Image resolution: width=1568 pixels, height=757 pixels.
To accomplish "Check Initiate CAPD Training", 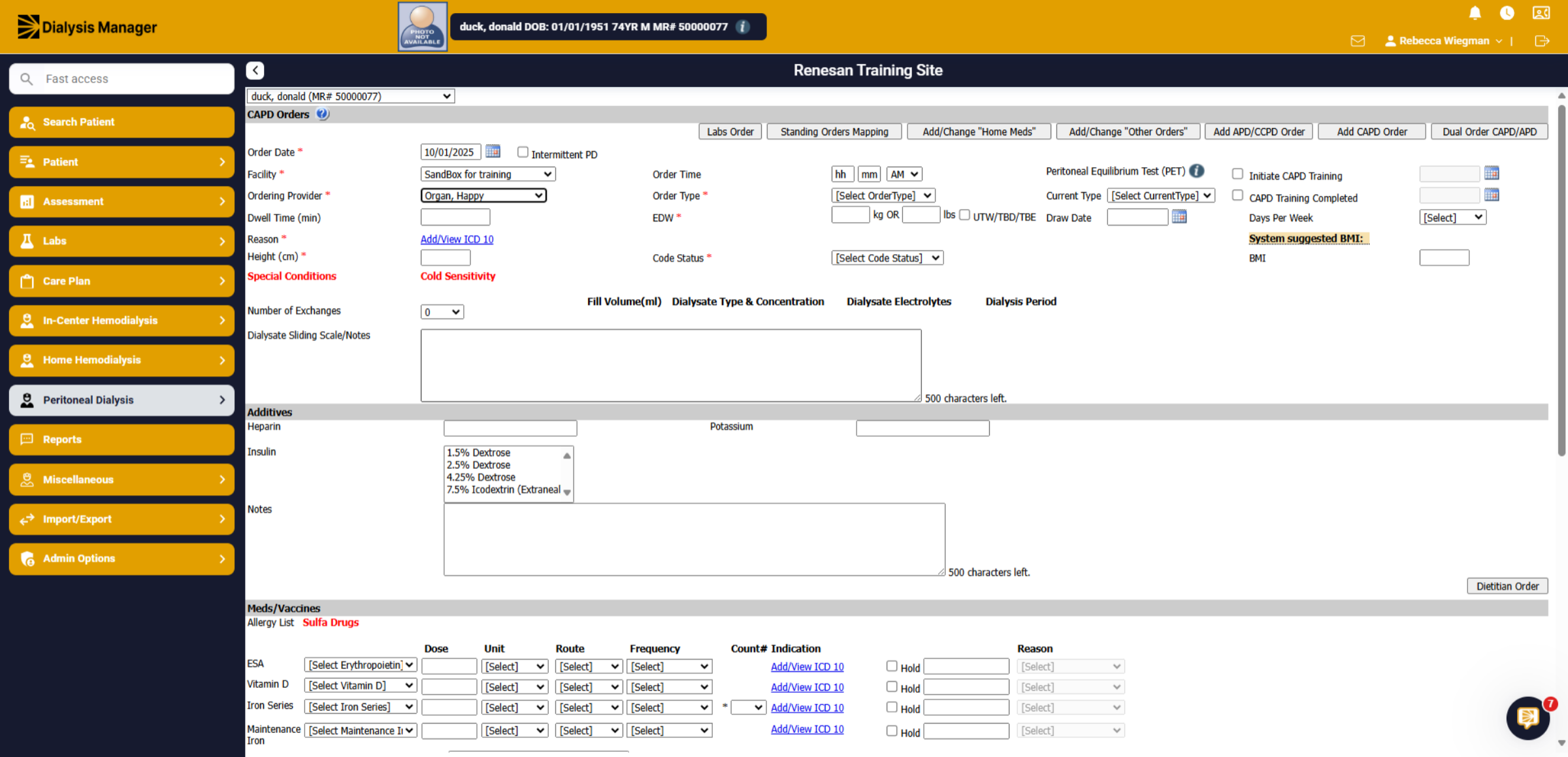I will tap(1237, 174).
